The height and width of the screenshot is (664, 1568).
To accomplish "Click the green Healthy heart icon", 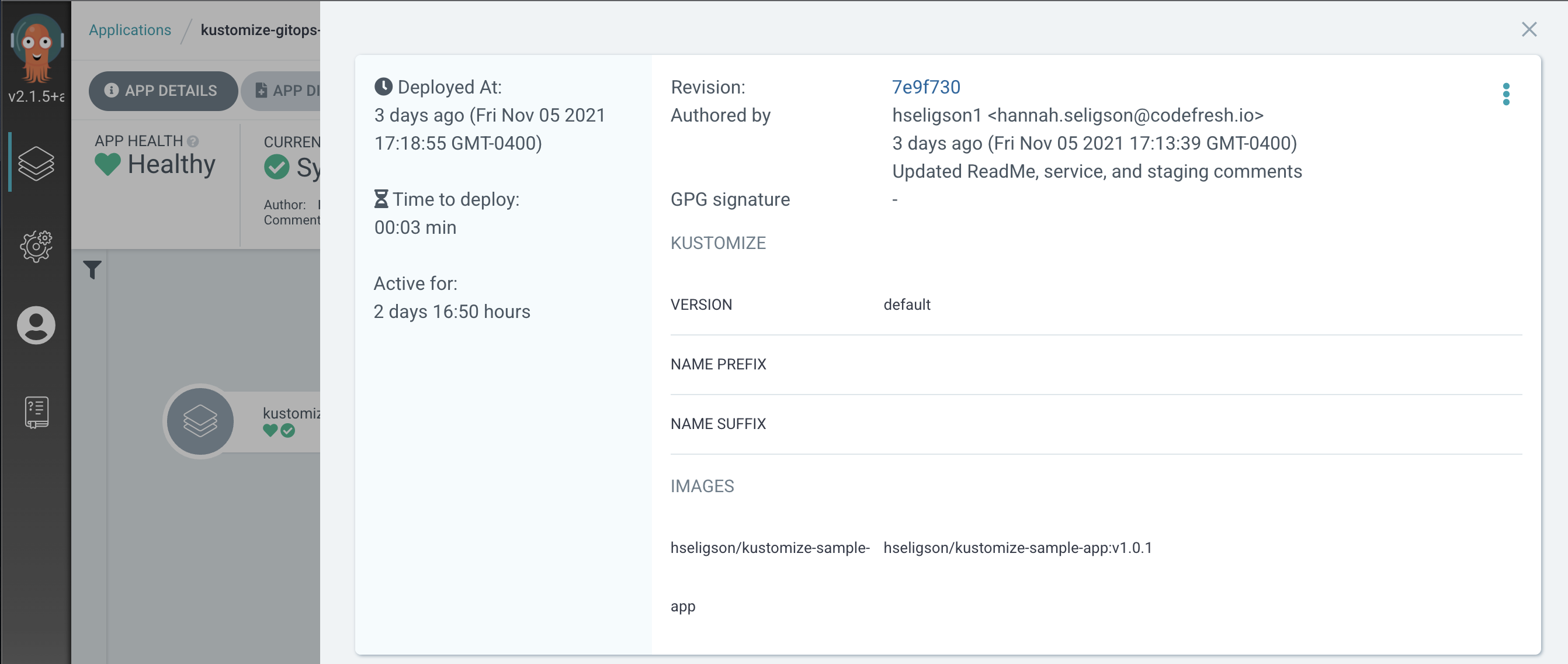I will 107,164.
